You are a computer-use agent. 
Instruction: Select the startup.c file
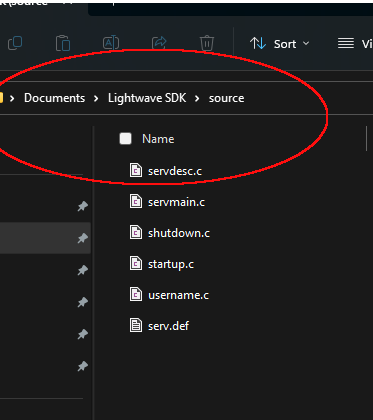click(162, 264)
